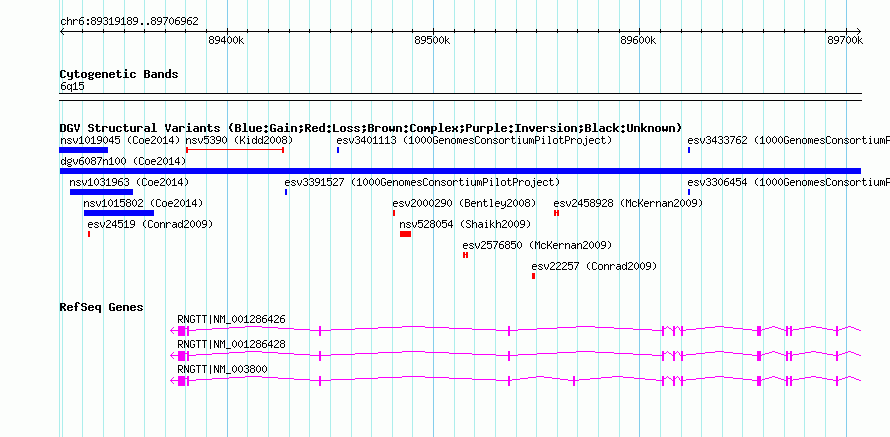Open RNGTT|NM_003800 transcript label
The image size is (890, 437).
click(x=222, y=369)
